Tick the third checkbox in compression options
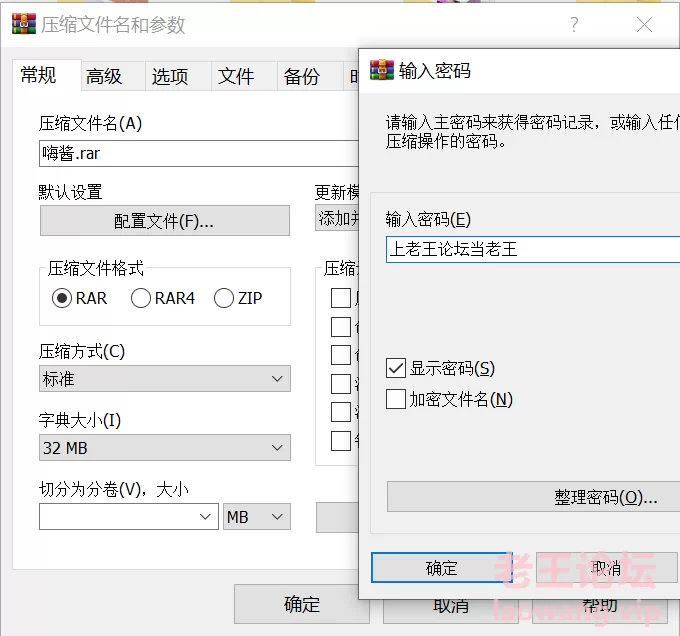 [x=341, y=355]
